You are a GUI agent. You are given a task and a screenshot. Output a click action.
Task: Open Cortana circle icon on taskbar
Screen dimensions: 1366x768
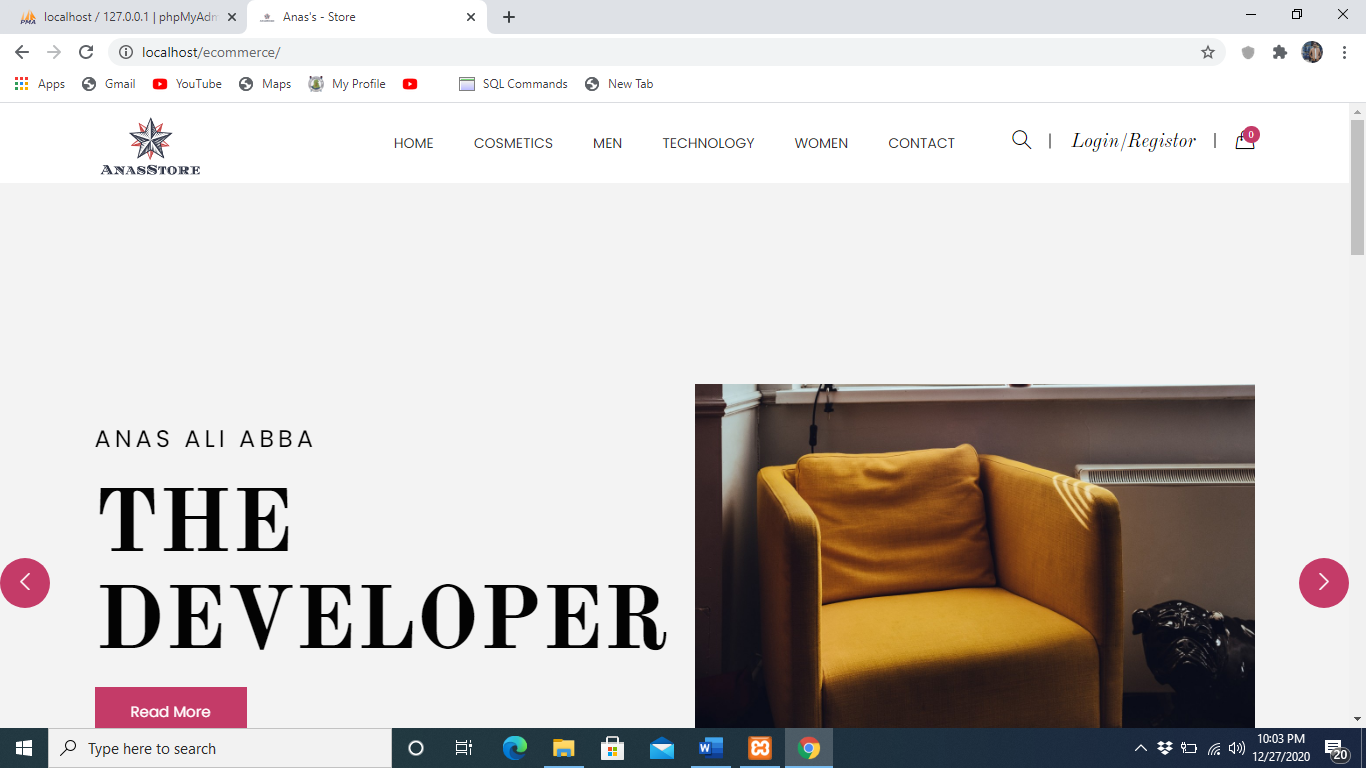(x=416, y=748)
